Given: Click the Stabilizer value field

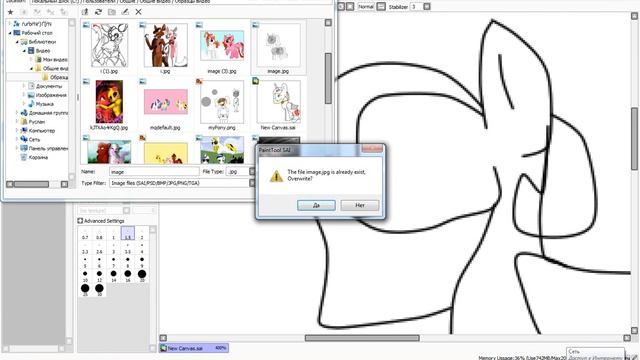Looking at the screenshot, I should 416,7.
